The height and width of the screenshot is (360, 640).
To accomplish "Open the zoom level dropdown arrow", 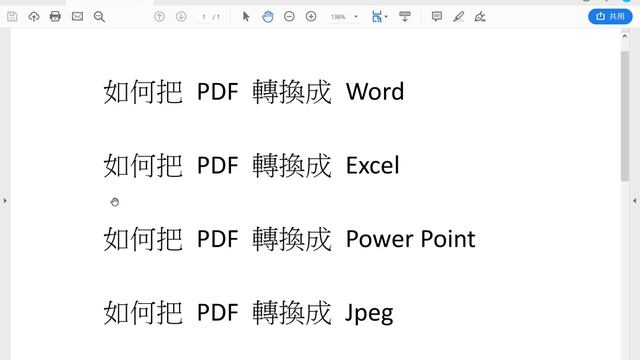I will 356,17.
